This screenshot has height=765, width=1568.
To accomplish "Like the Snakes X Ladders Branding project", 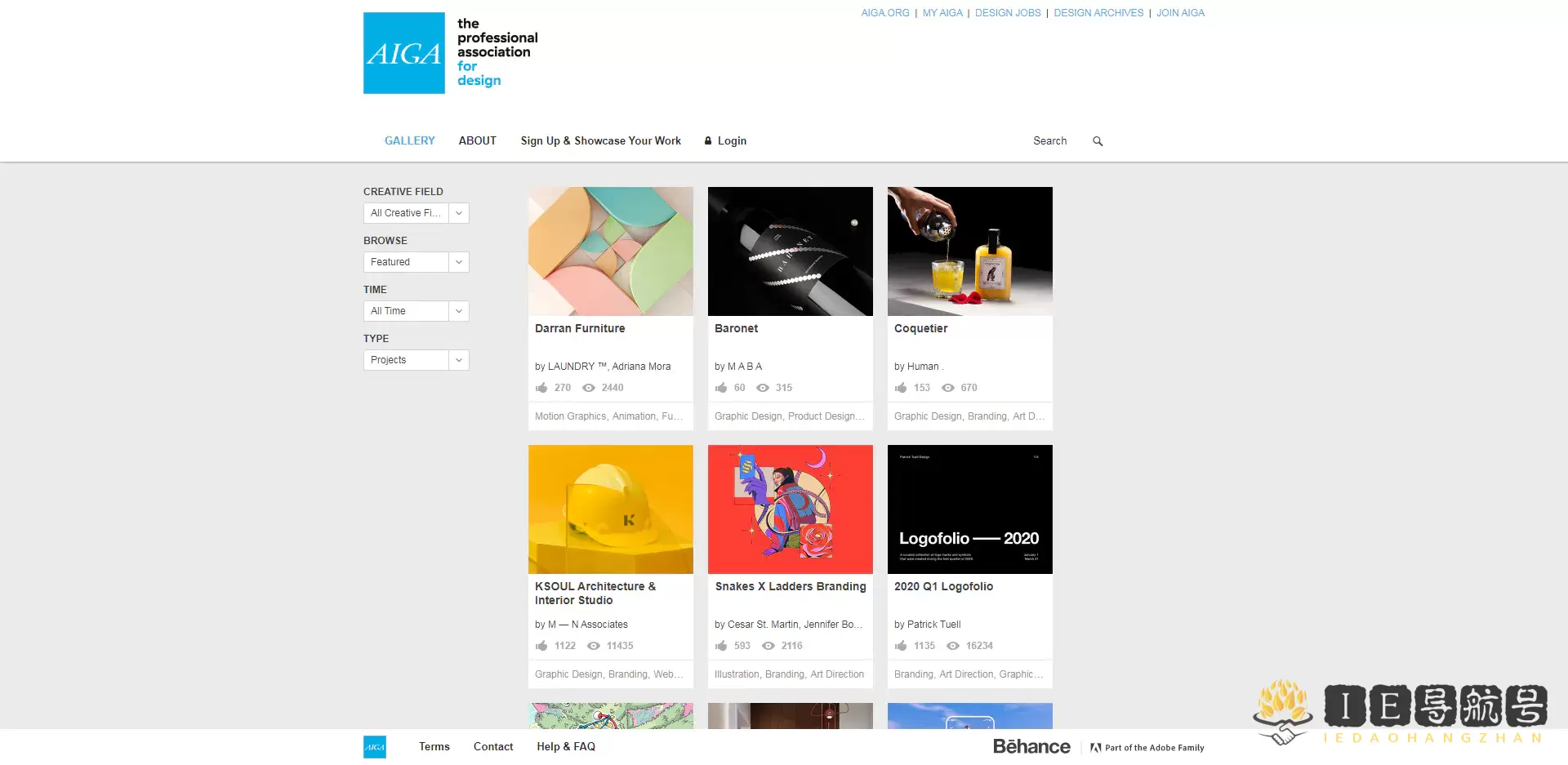I will [x=722, y=646].
